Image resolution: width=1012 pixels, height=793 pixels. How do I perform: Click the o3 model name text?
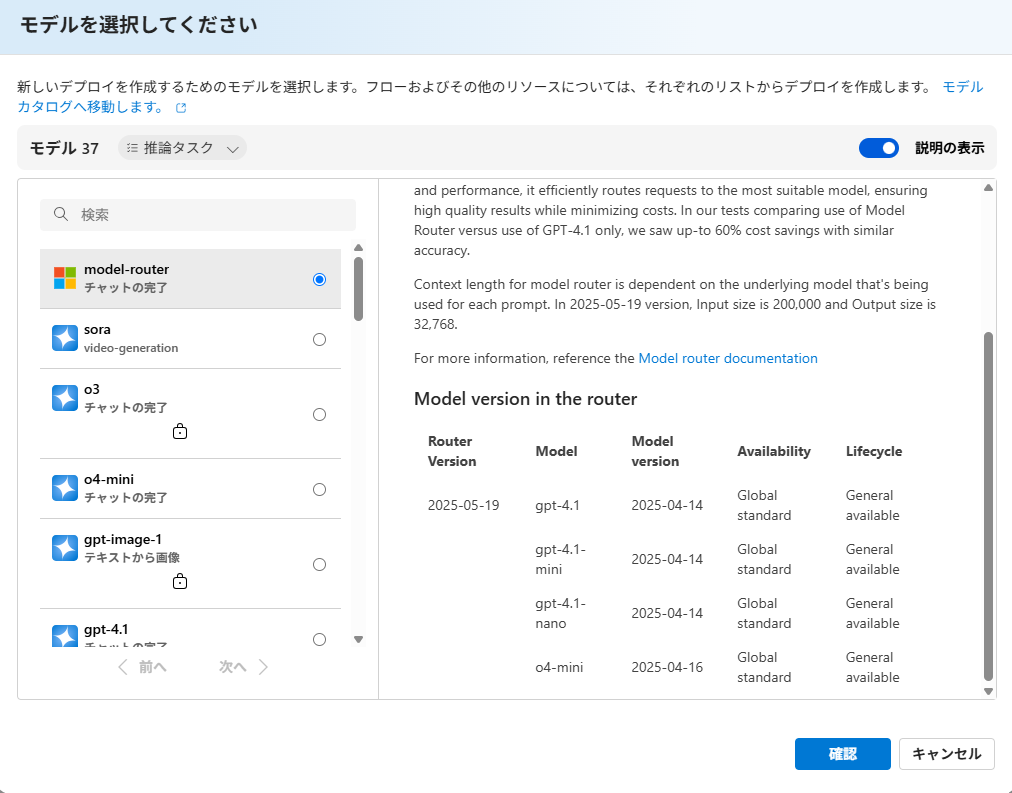(92, 389)
